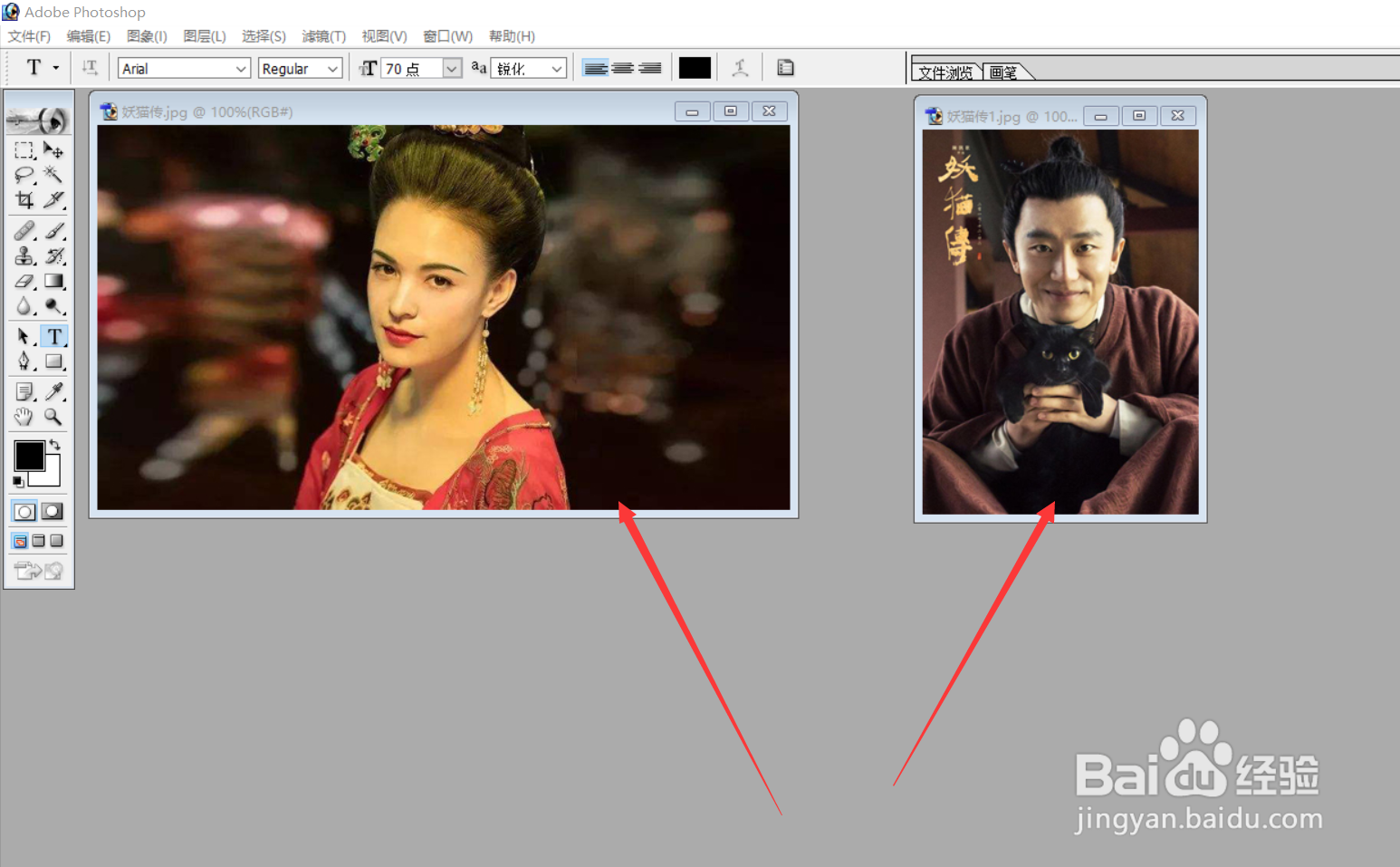Image resolution: width=1400 pixels, height=867 pixels.
Task: Select the Hand tool
Action: point(24,417)
